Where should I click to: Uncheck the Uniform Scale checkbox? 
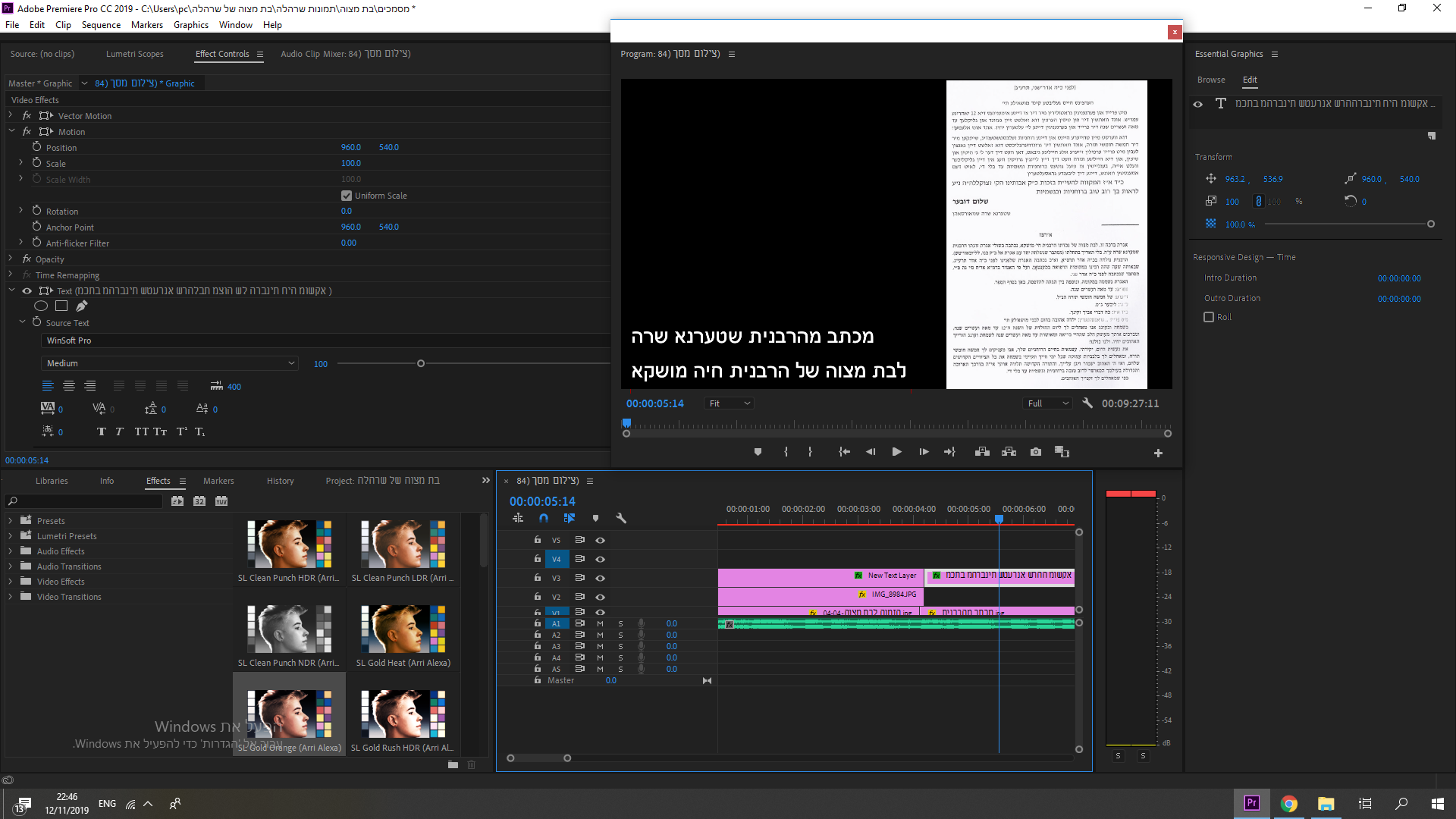click(x=347, y=196)
